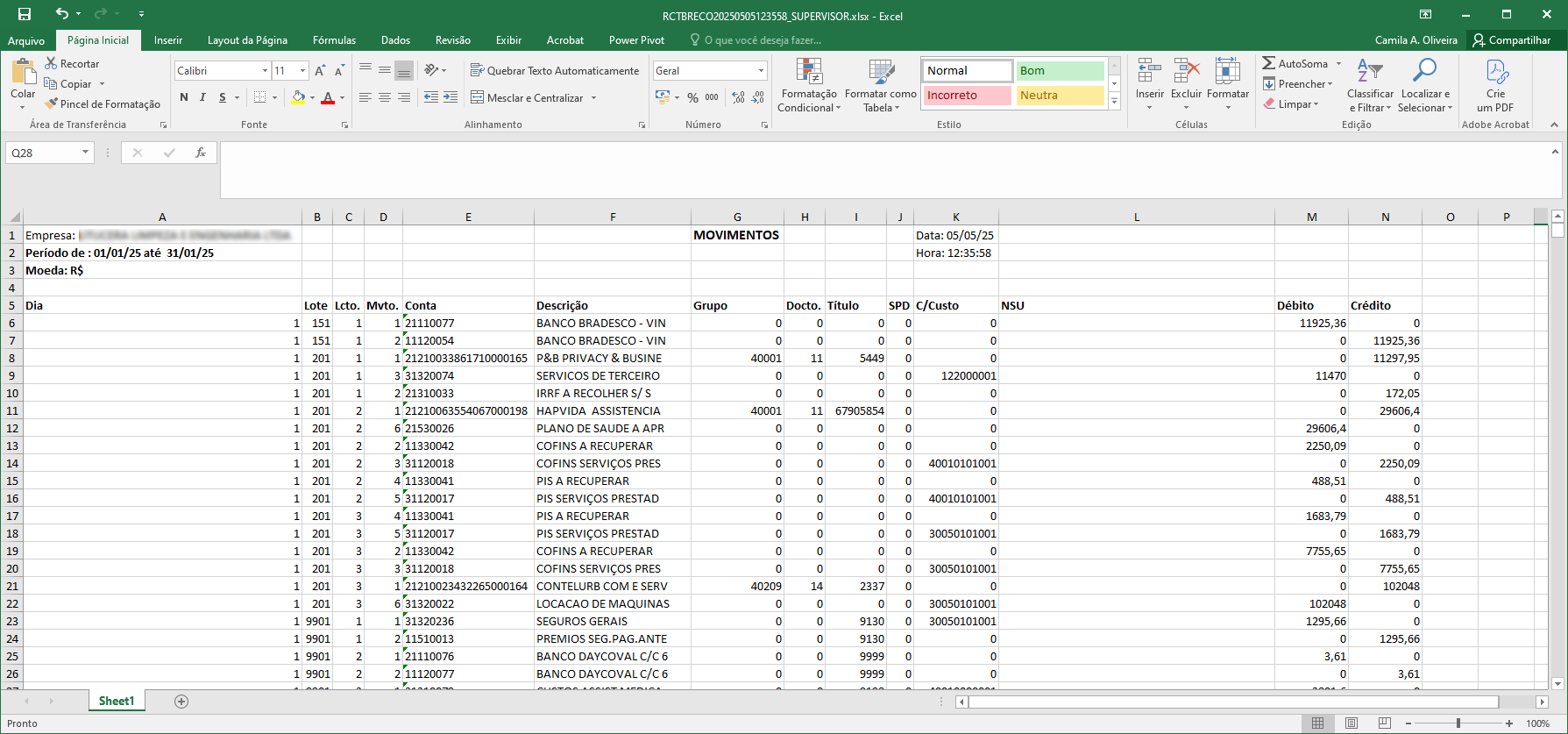The width and height of the screenshot is (1568, 734).
Task: Apply the Normal cell style
Action: (x=968, y=70)
